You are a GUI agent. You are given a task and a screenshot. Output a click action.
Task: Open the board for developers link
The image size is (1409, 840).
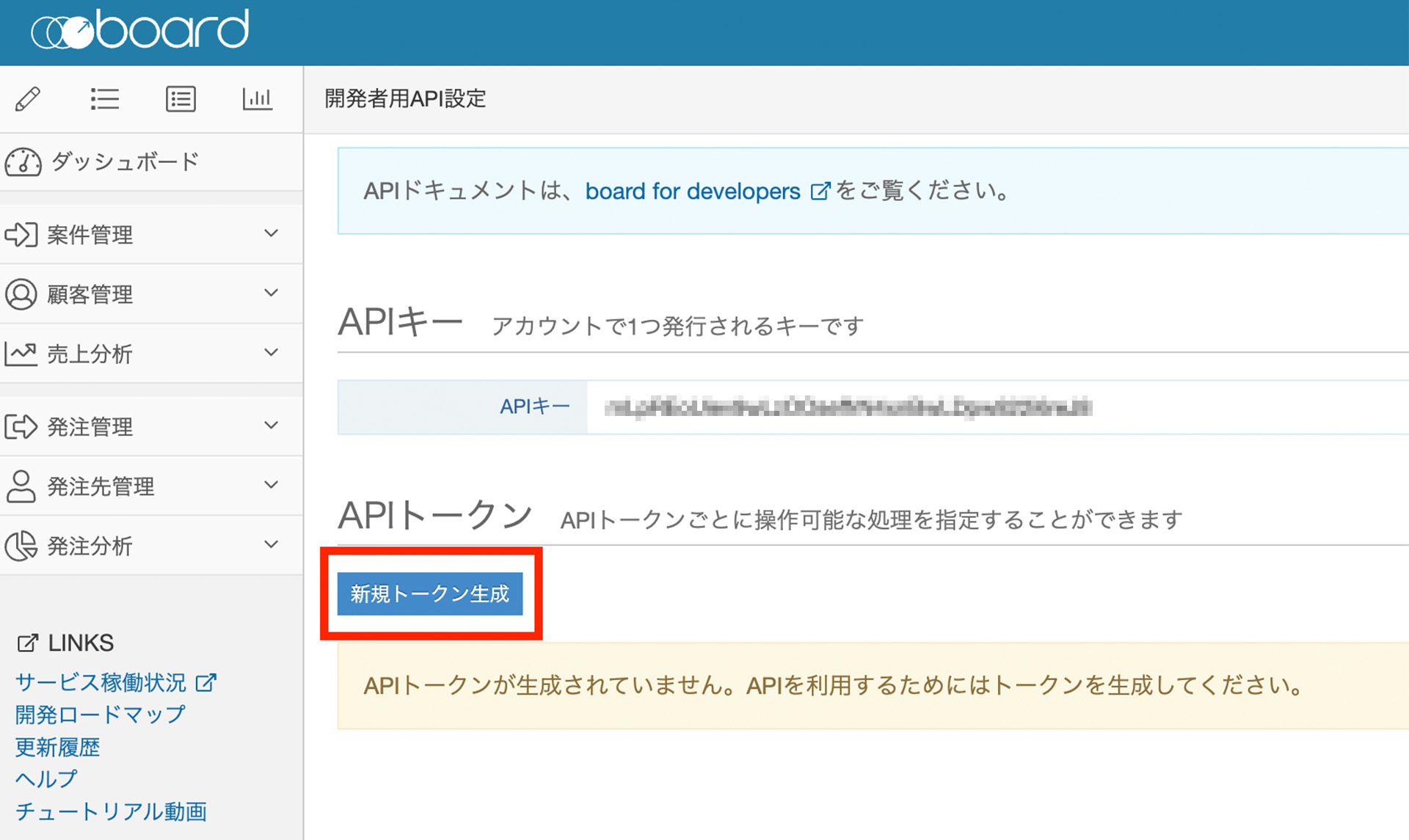(x=692, y=191)
